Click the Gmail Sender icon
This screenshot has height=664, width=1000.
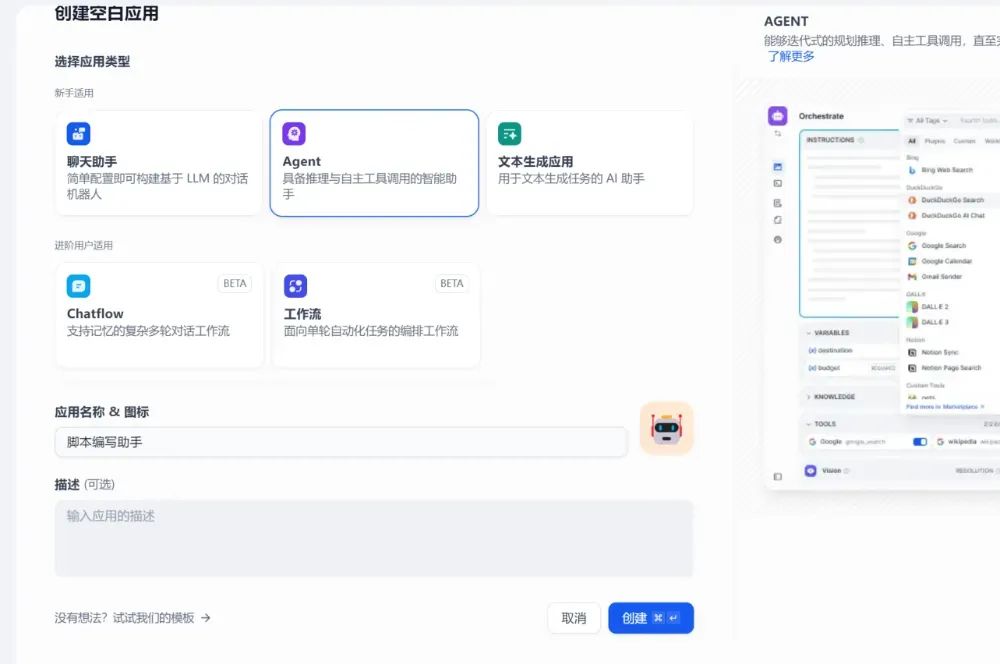coord(912,277)
